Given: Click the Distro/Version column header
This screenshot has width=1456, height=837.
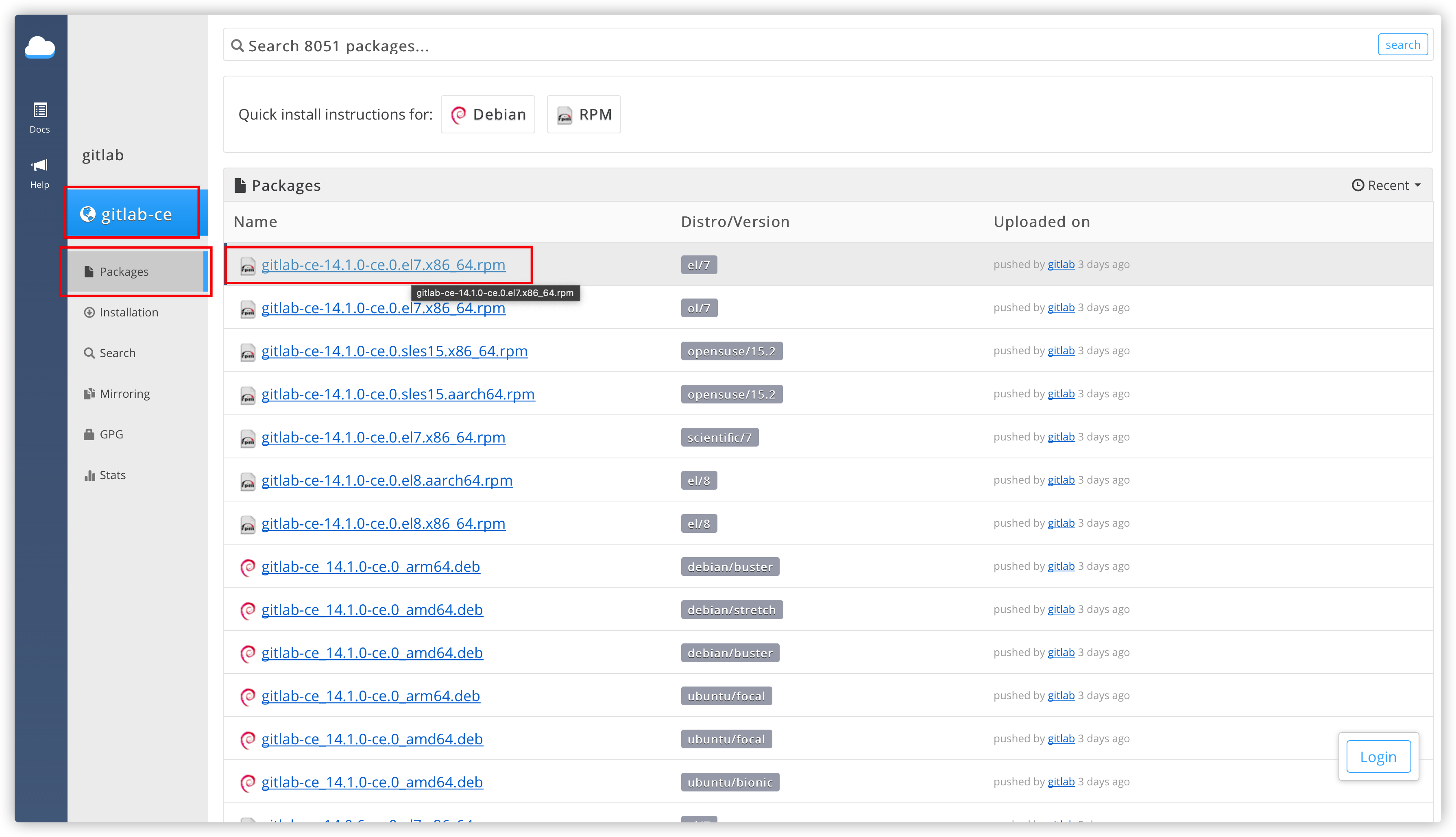Looking at the screenshot, I should click(x=735, y=222).
